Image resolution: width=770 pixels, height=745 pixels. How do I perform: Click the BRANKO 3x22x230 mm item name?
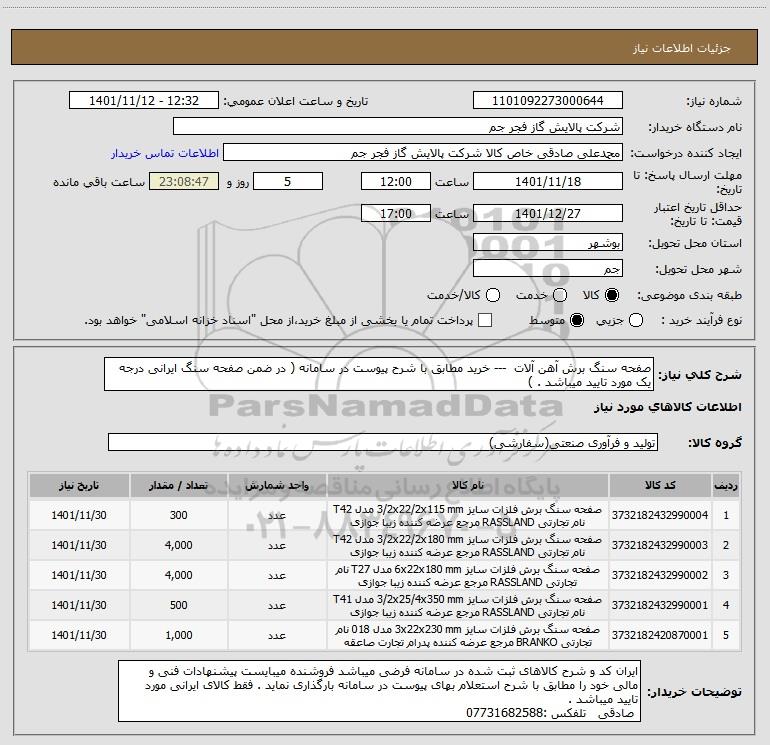tap(468, 635)
